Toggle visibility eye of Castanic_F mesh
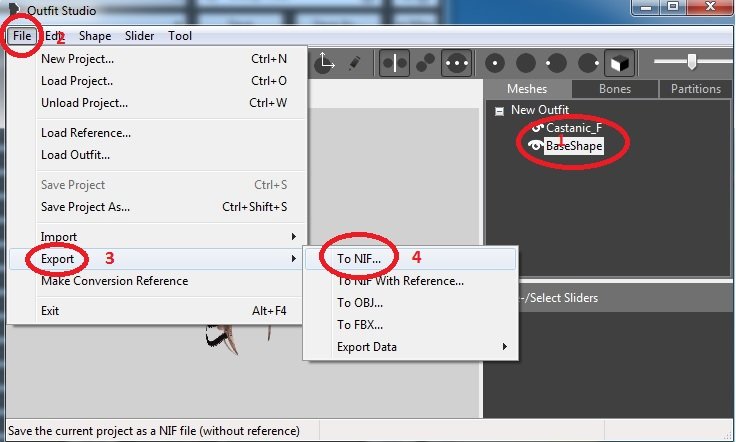 tap(536, 128)
